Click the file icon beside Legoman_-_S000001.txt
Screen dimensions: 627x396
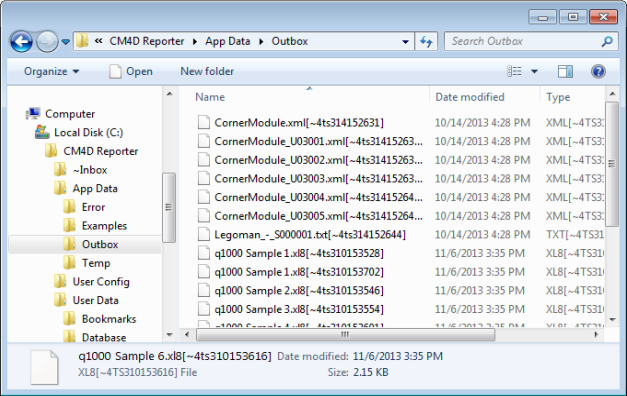tap(204, 235)
